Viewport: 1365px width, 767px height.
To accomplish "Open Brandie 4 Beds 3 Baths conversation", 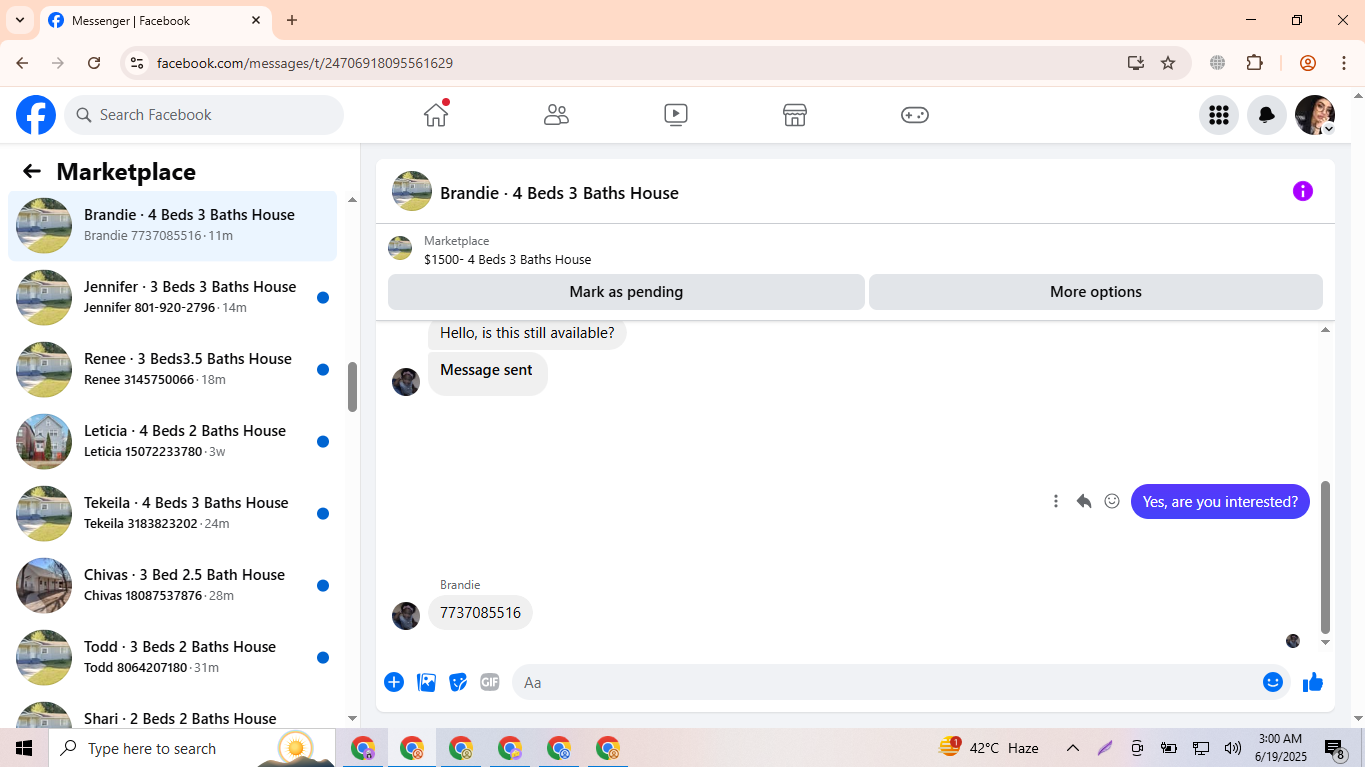I will tap(172, 225).
